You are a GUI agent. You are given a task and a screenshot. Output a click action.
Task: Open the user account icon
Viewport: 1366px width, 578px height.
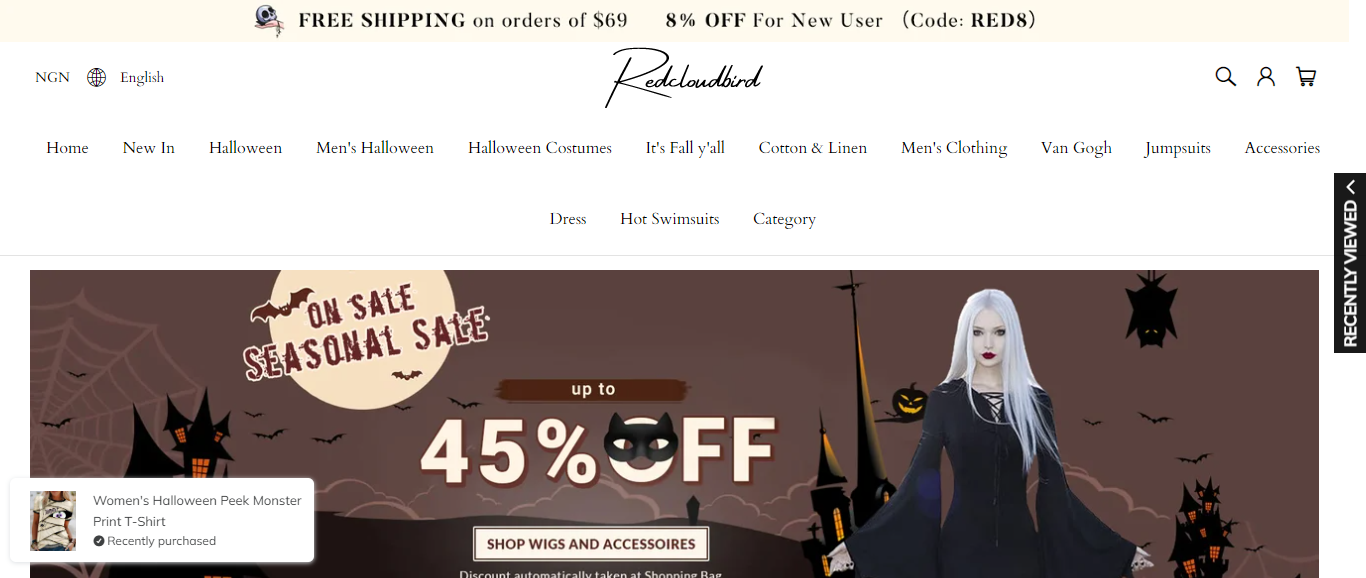pyautogui.click(x=1266, y=76)
